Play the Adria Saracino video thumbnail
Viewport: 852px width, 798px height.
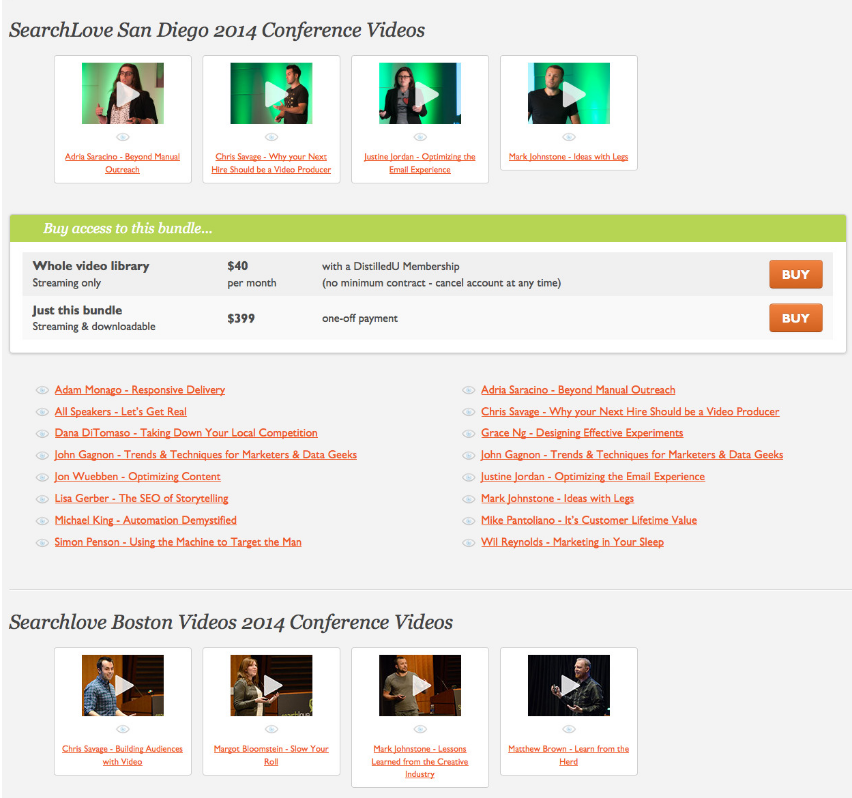123,93
